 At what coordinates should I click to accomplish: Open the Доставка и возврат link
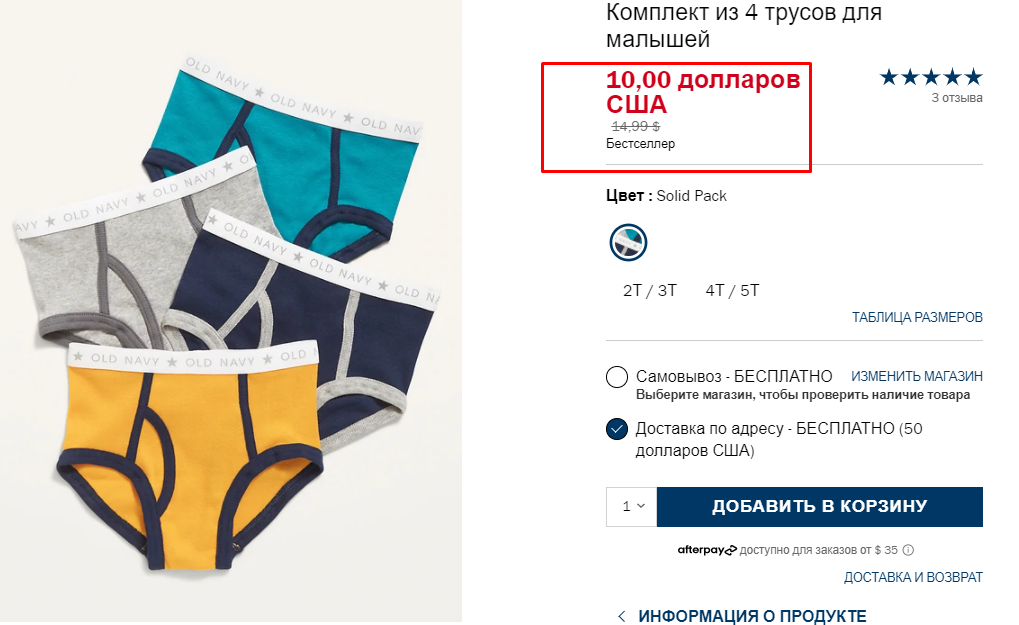[913, 577]
